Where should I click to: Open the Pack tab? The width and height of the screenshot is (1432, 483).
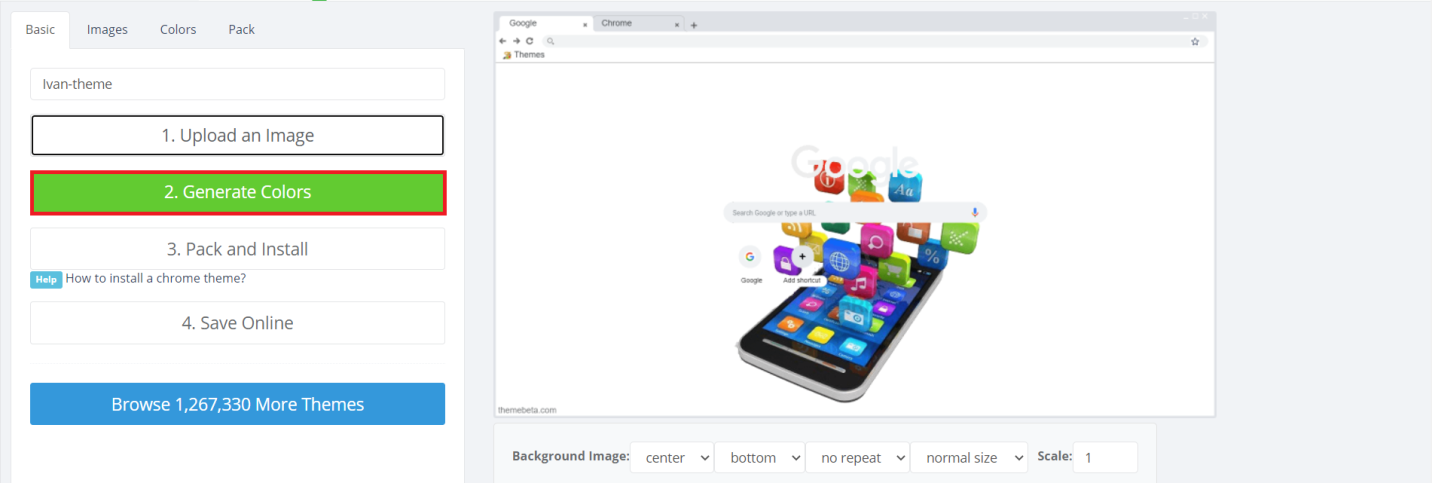[x=241, y=29]
